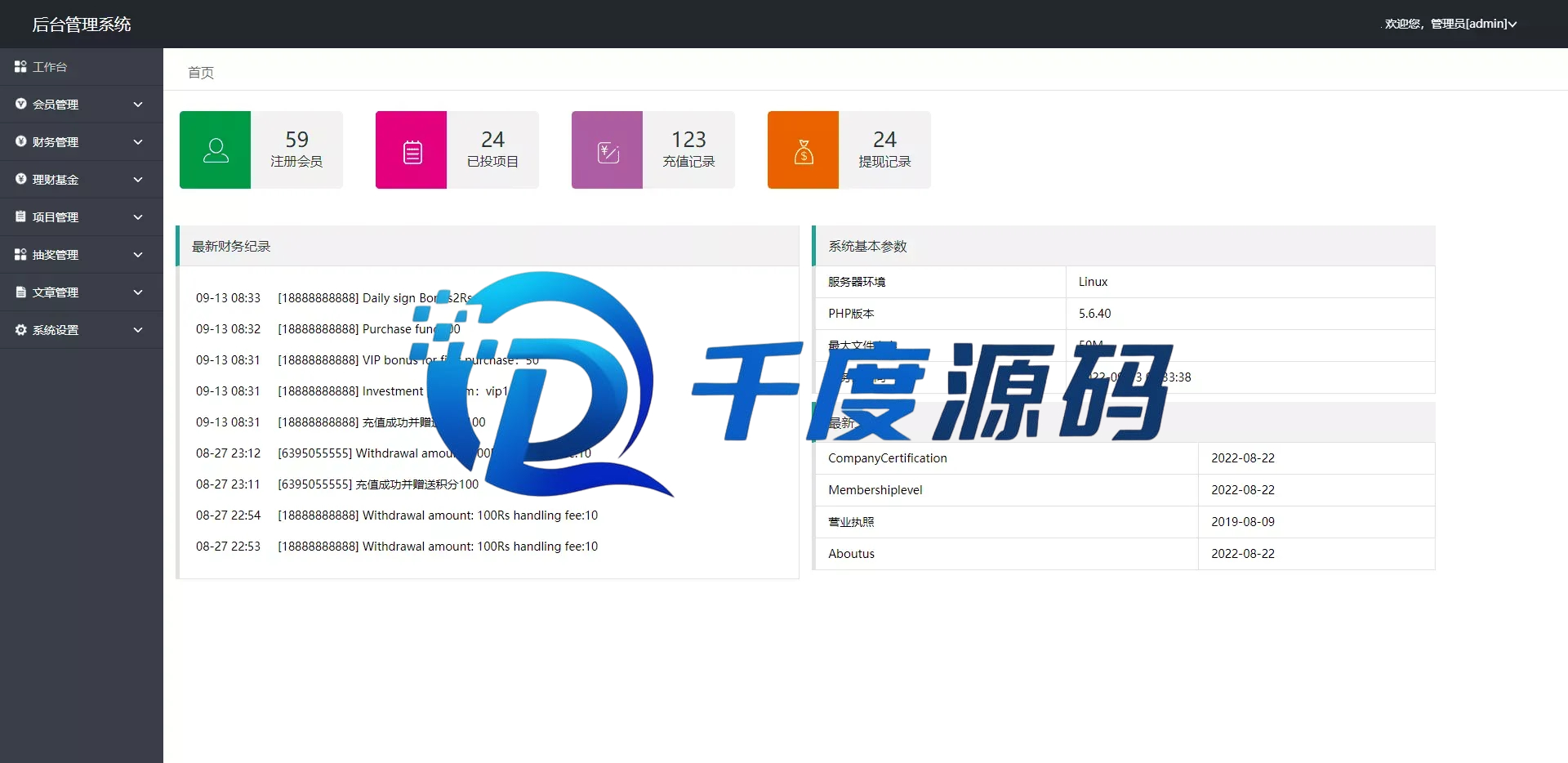The image size is (1568, 763).
Task: Open the 59 注册会员 stat card
Action: [261, 149]
